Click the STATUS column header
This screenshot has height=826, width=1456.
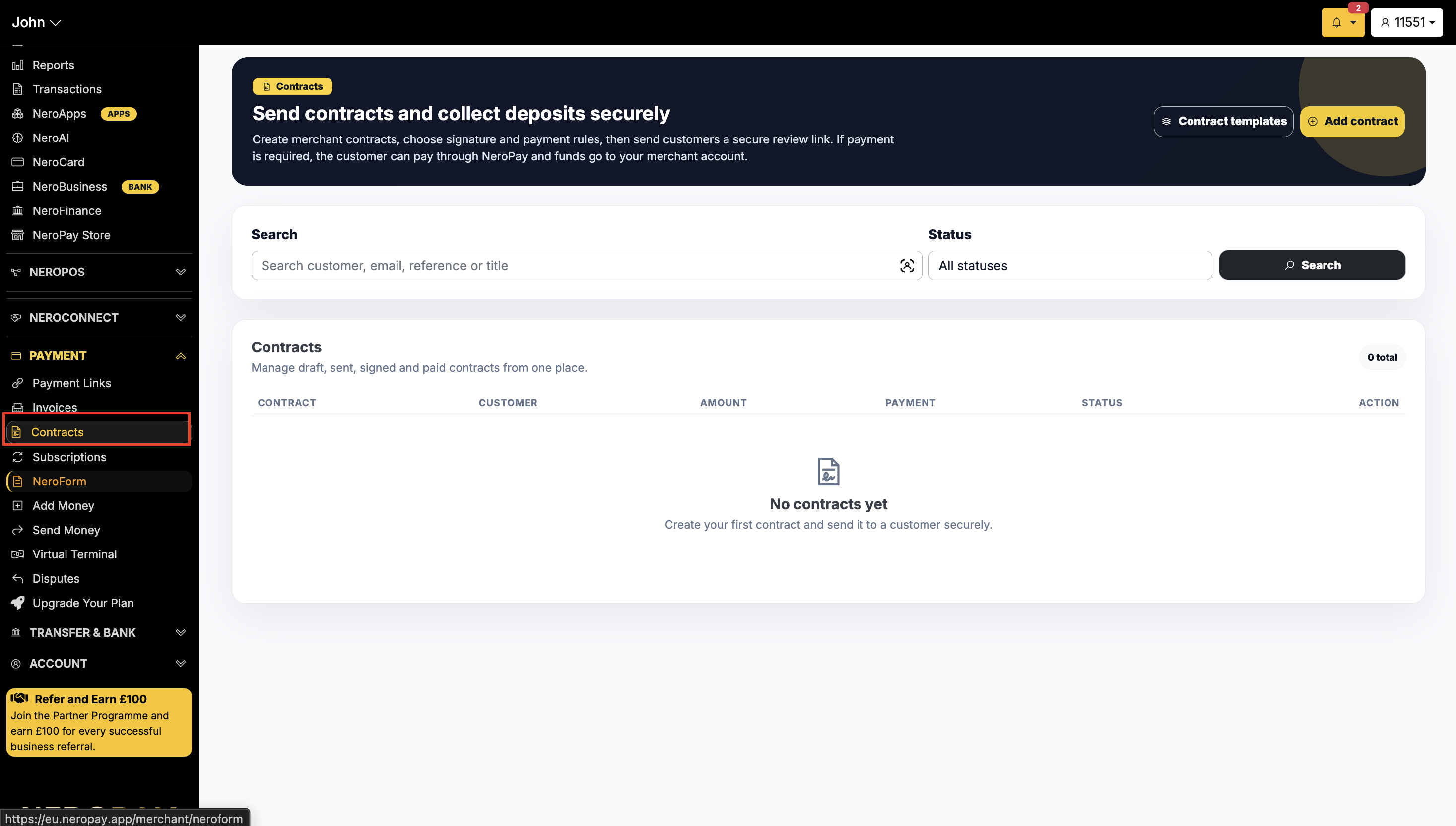click(x=1102, y=402)
